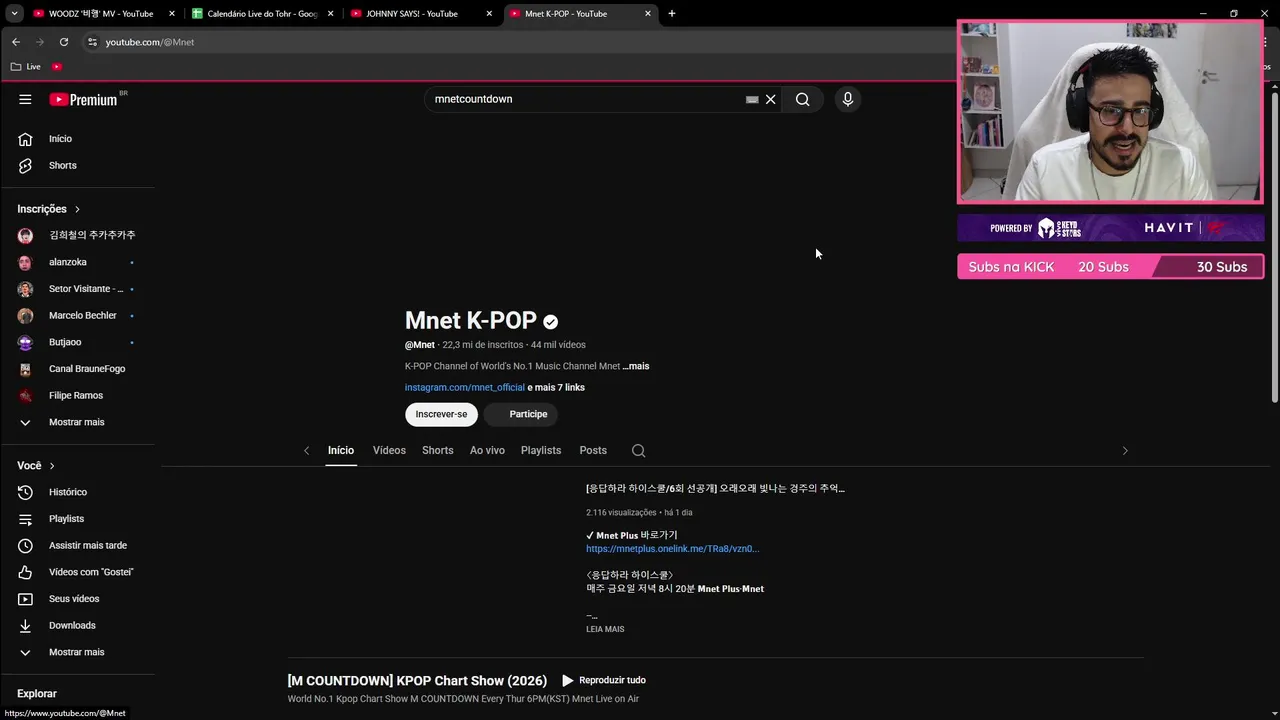The height and width of the screenshot is (720, 1280).
Task: Open the browser tab list dropdown
Action: [14, 14]
